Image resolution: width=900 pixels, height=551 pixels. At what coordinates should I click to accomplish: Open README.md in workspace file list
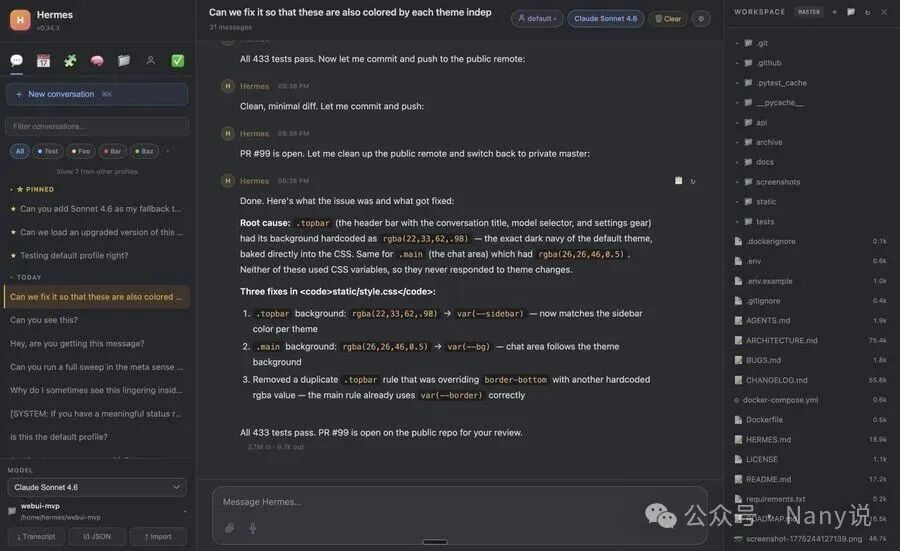coord(768,479)
